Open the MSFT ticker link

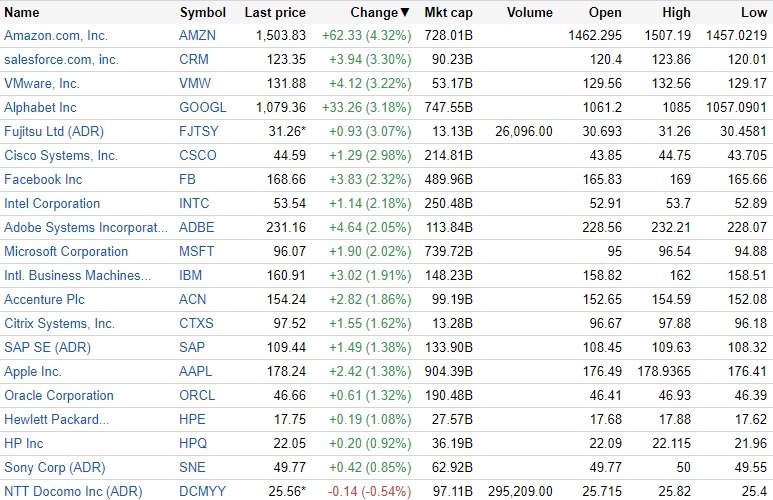click(197, 251)
